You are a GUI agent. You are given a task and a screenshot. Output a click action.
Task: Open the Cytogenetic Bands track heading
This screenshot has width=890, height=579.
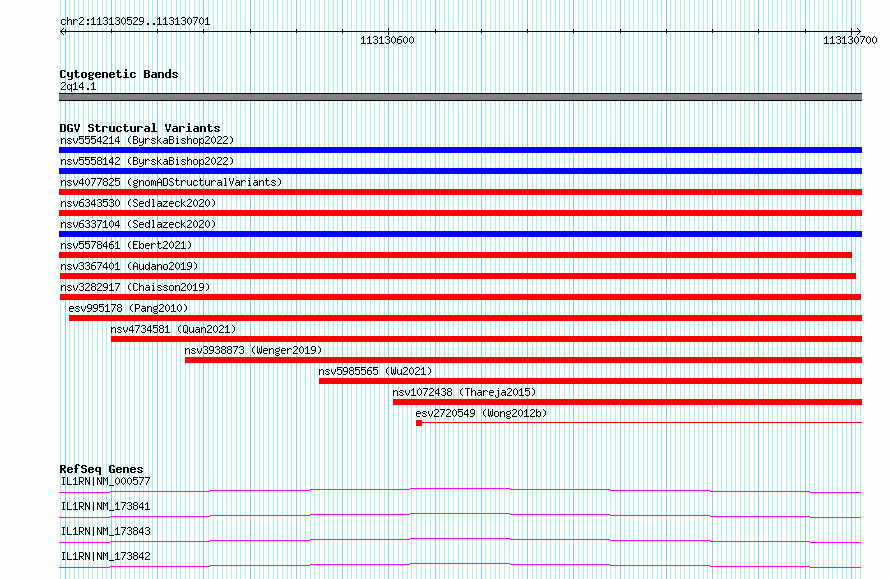pos(119,74)
